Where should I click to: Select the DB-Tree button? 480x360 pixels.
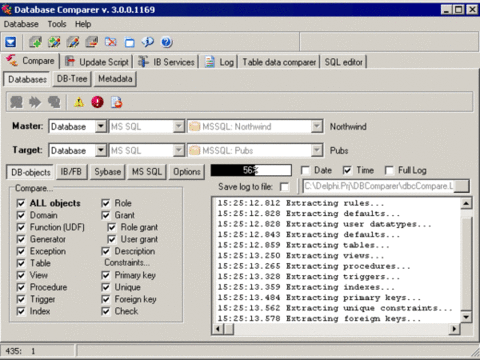[x=72, y=79]
